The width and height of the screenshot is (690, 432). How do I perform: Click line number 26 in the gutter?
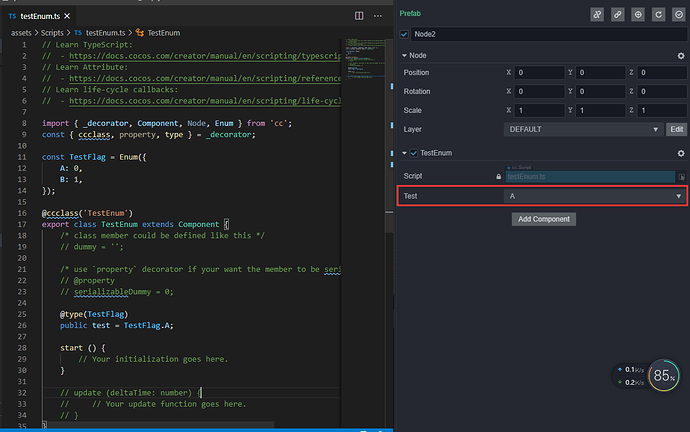[x=22, y=326]
